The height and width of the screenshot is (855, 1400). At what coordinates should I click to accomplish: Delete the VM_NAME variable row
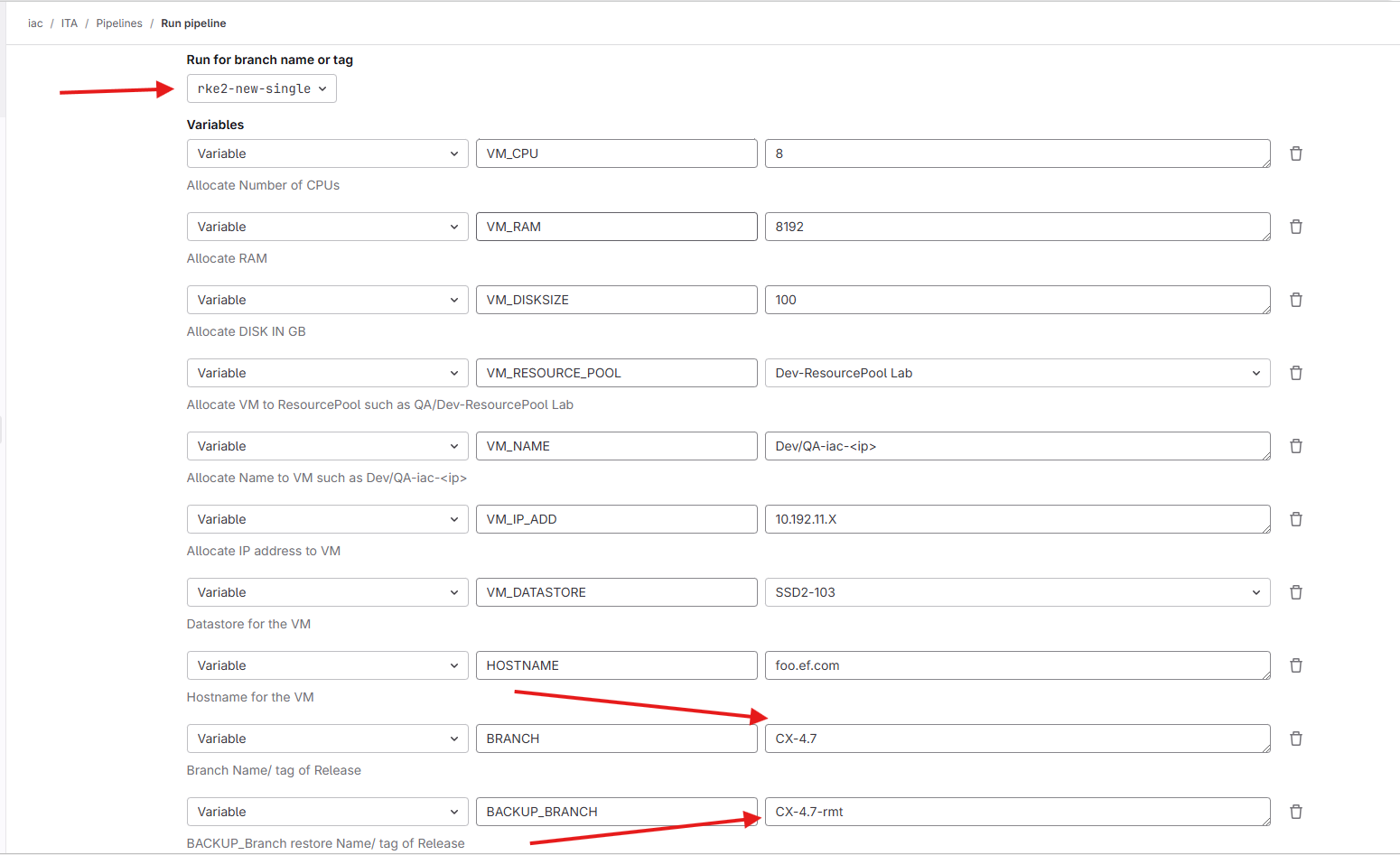(x=1295, y=446)
